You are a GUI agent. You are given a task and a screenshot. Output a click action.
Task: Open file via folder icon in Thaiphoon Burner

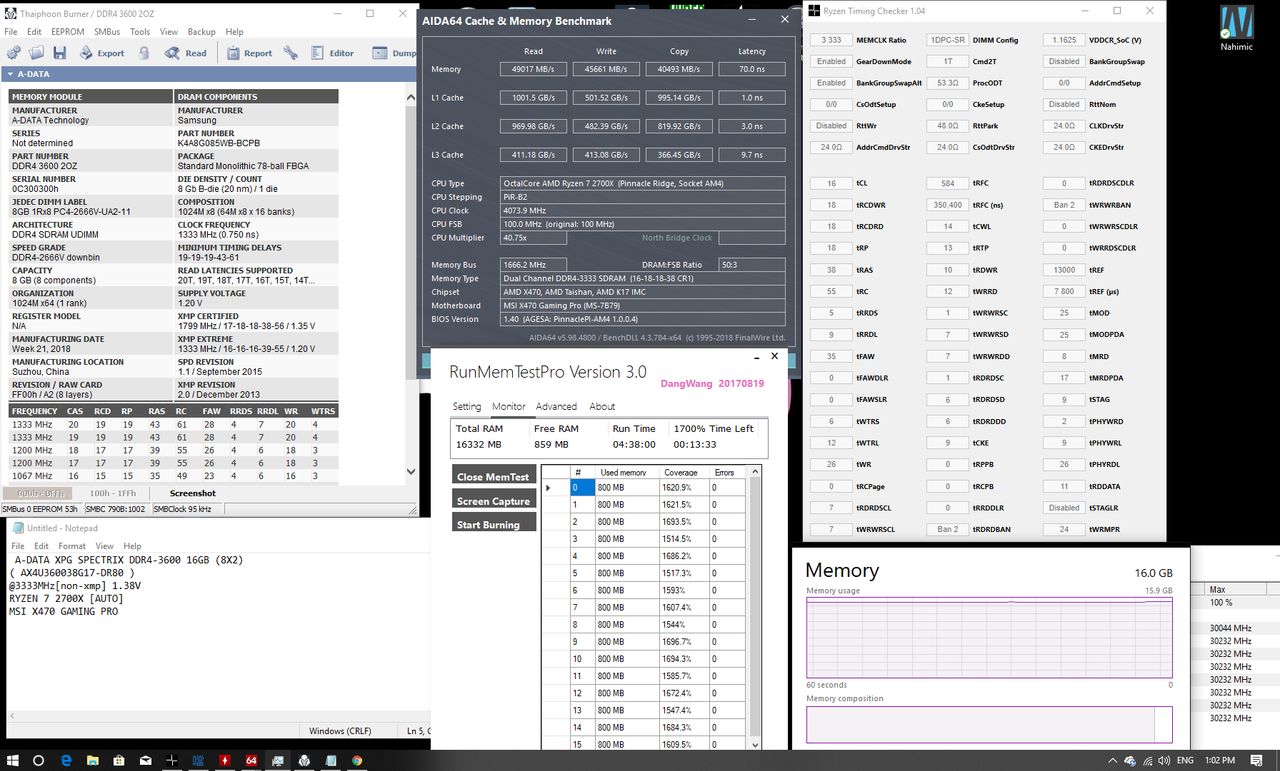click(x=36, y=53)
